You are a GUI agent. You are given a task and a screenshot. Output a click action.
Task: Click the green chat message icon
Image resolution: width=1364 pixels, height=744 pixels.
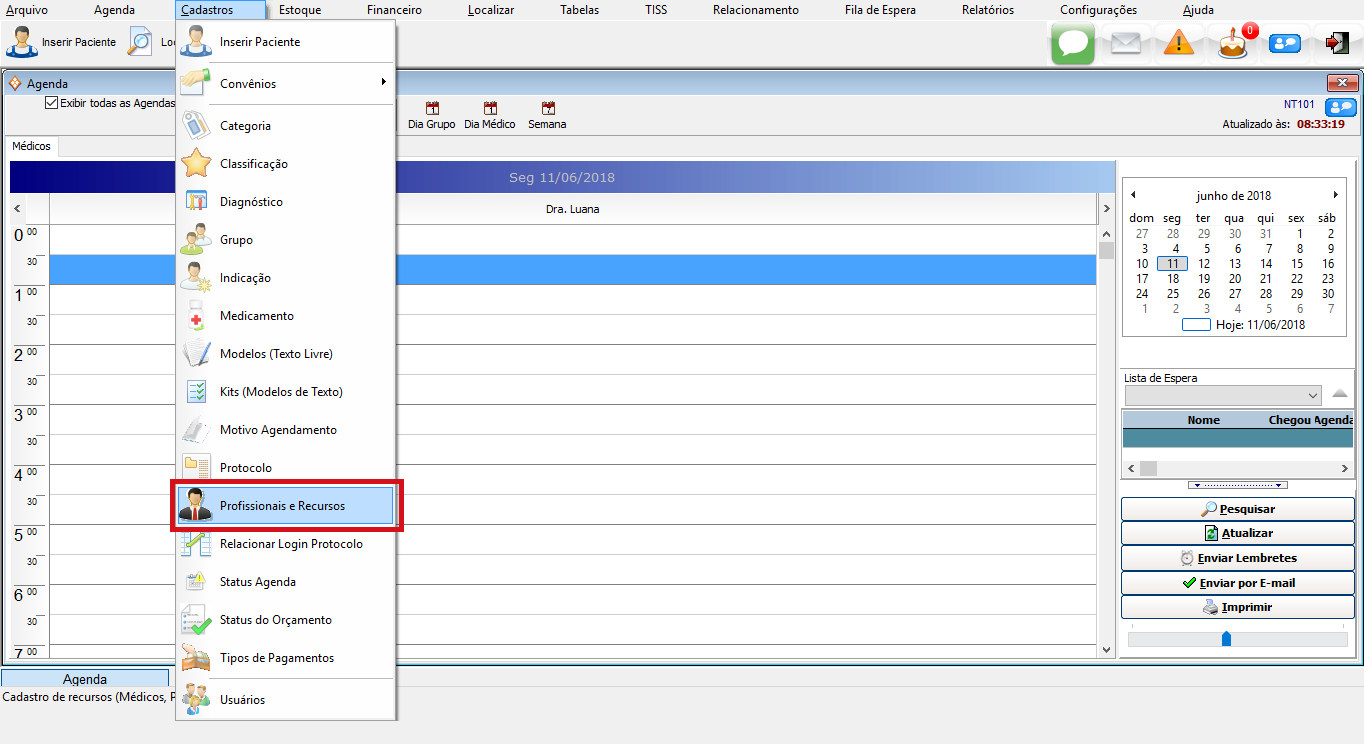coord(1072,43)
